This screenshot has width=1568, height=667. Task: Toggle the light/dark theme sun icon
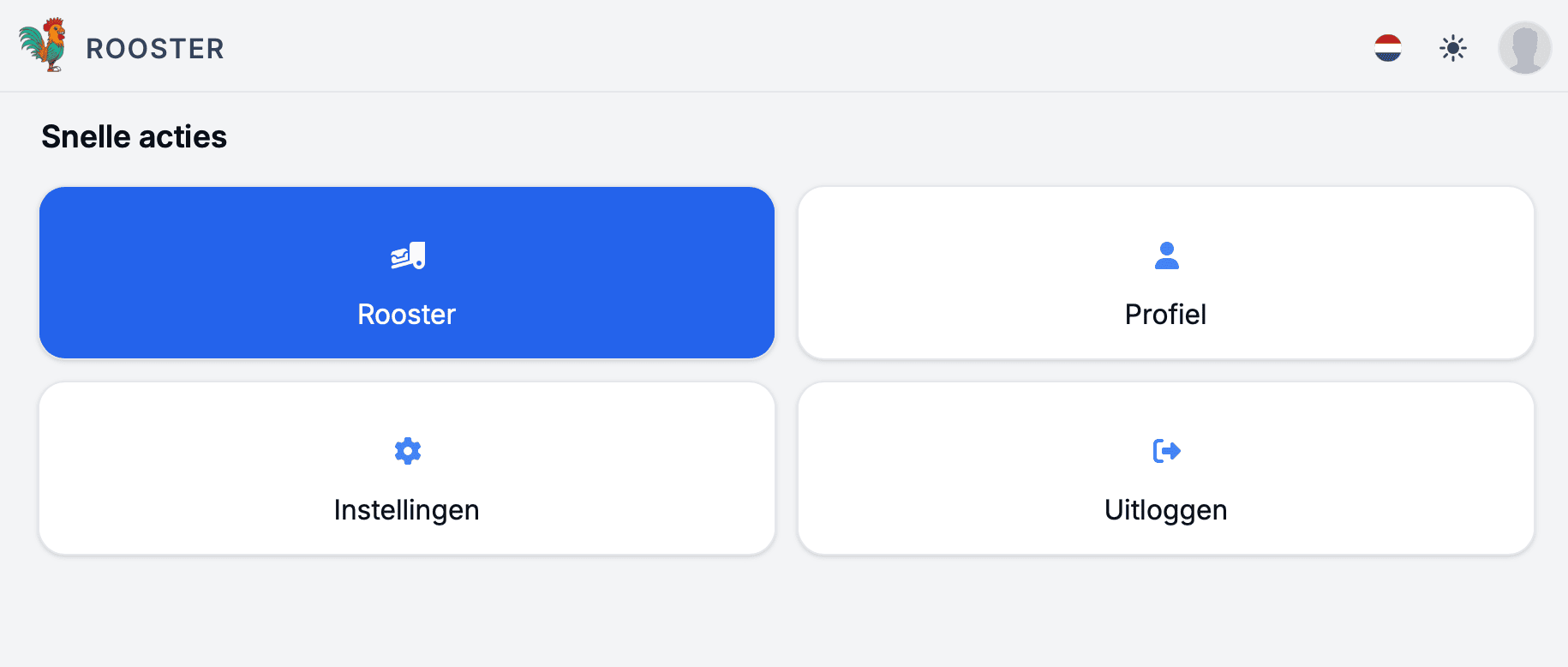pos(1452,48)
